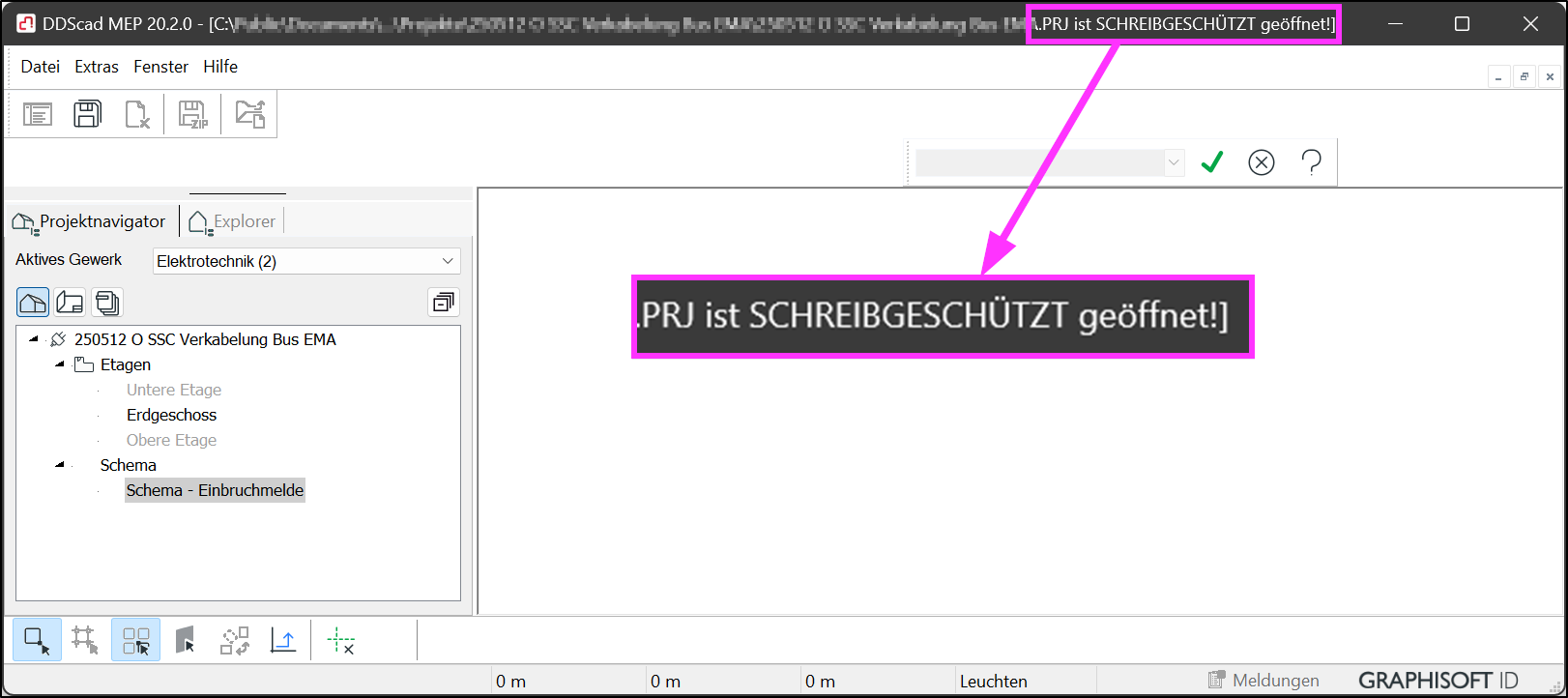
Task: Click the project icon beside 250512 O SSC
Action: (58, 339)
